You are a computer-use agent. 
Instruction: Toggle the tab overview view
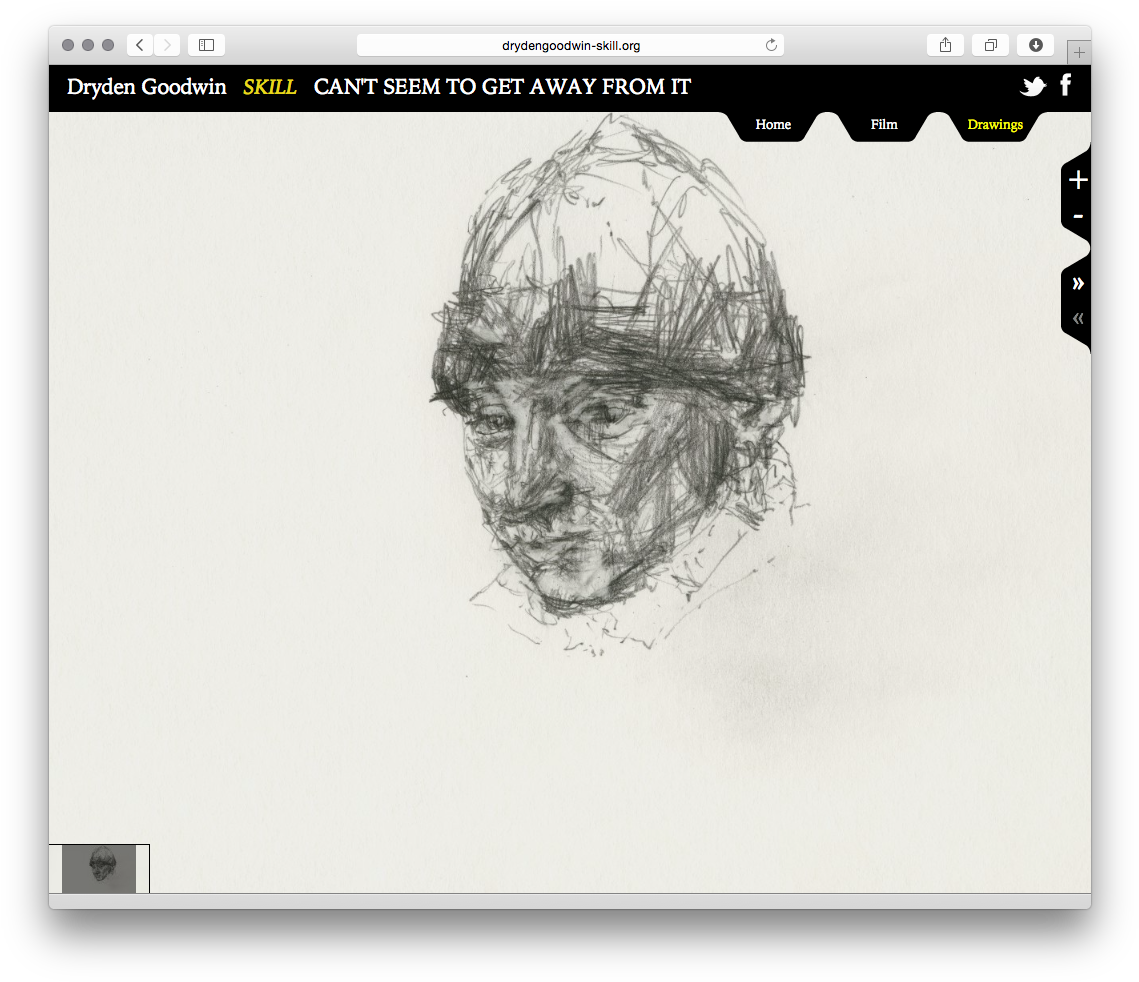[x=990, y=44]
